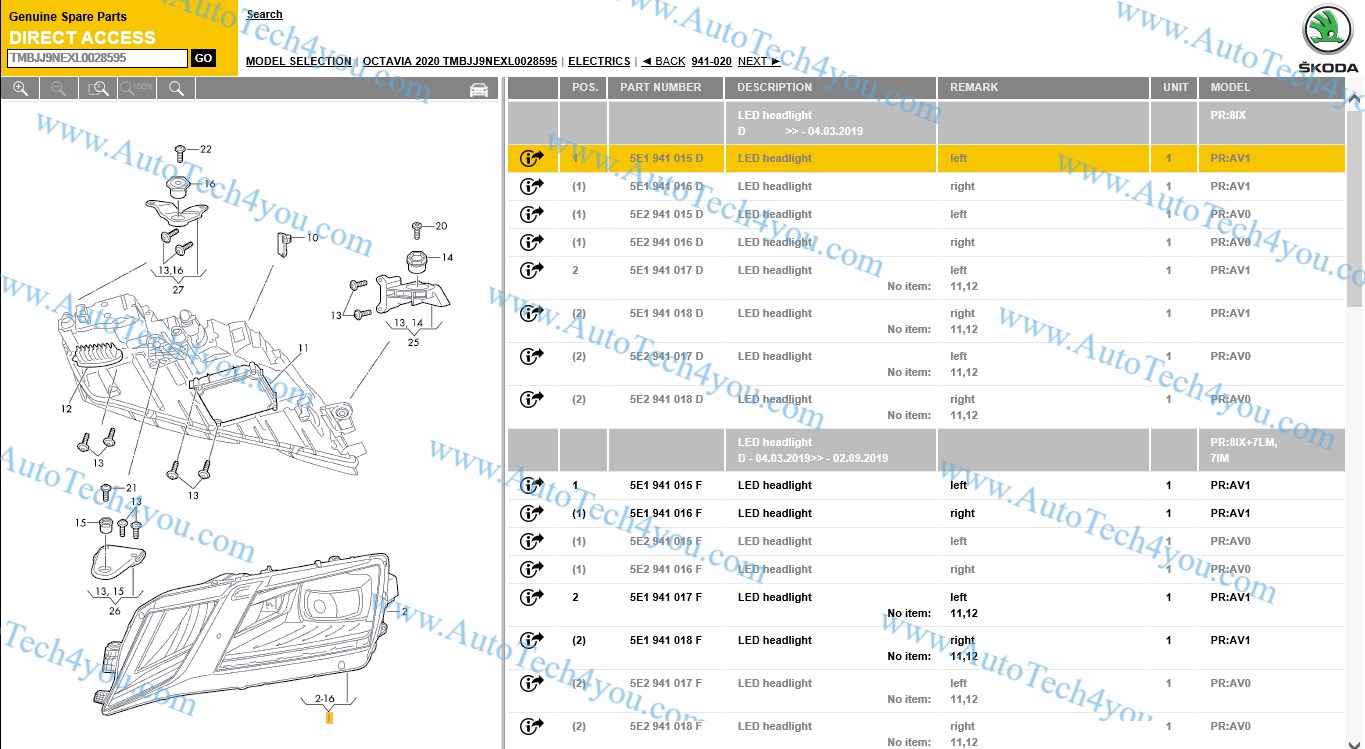
Task: Open info icon for 5E1 941 016 D
Action: click(x=531, y=186)
